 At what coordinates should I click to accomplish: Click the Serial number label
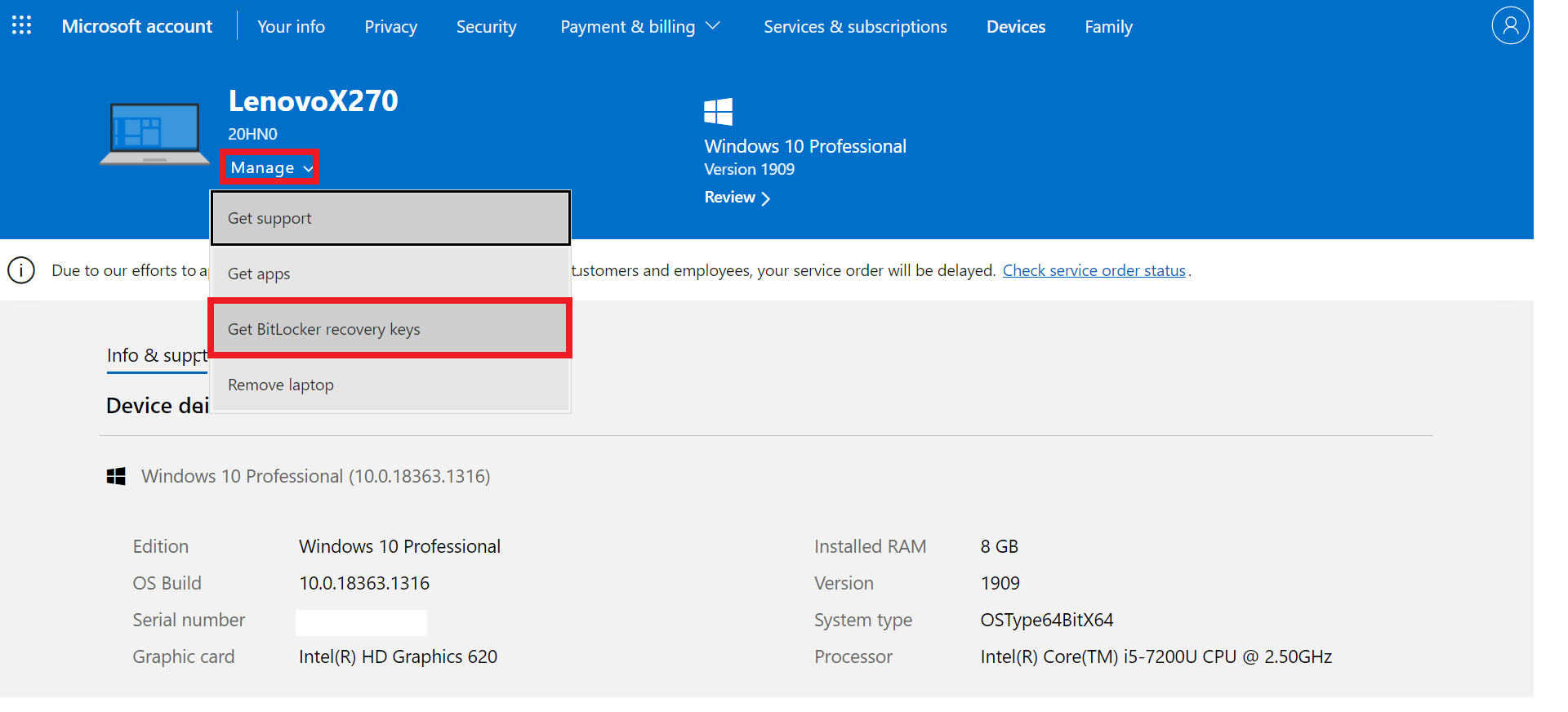[x=189, y=620]
